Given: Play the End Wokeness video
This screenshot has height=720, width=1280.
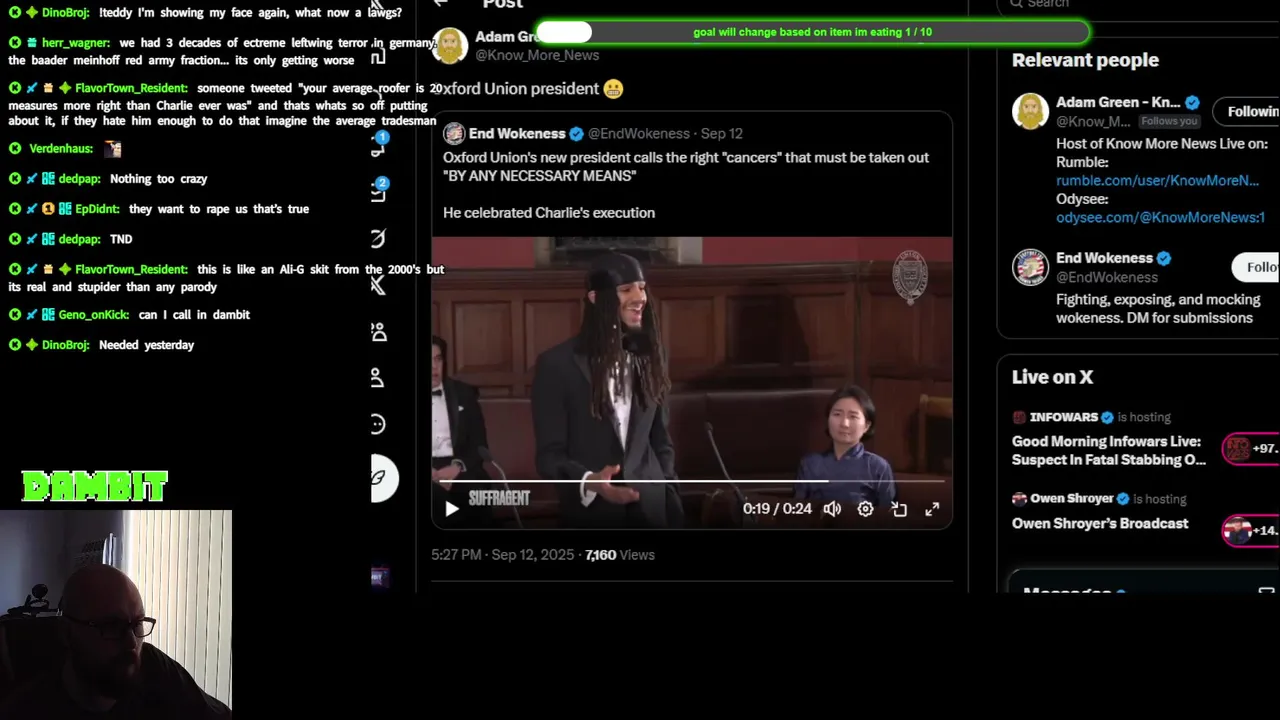Looking at the screenshot, I should [451, 509].
